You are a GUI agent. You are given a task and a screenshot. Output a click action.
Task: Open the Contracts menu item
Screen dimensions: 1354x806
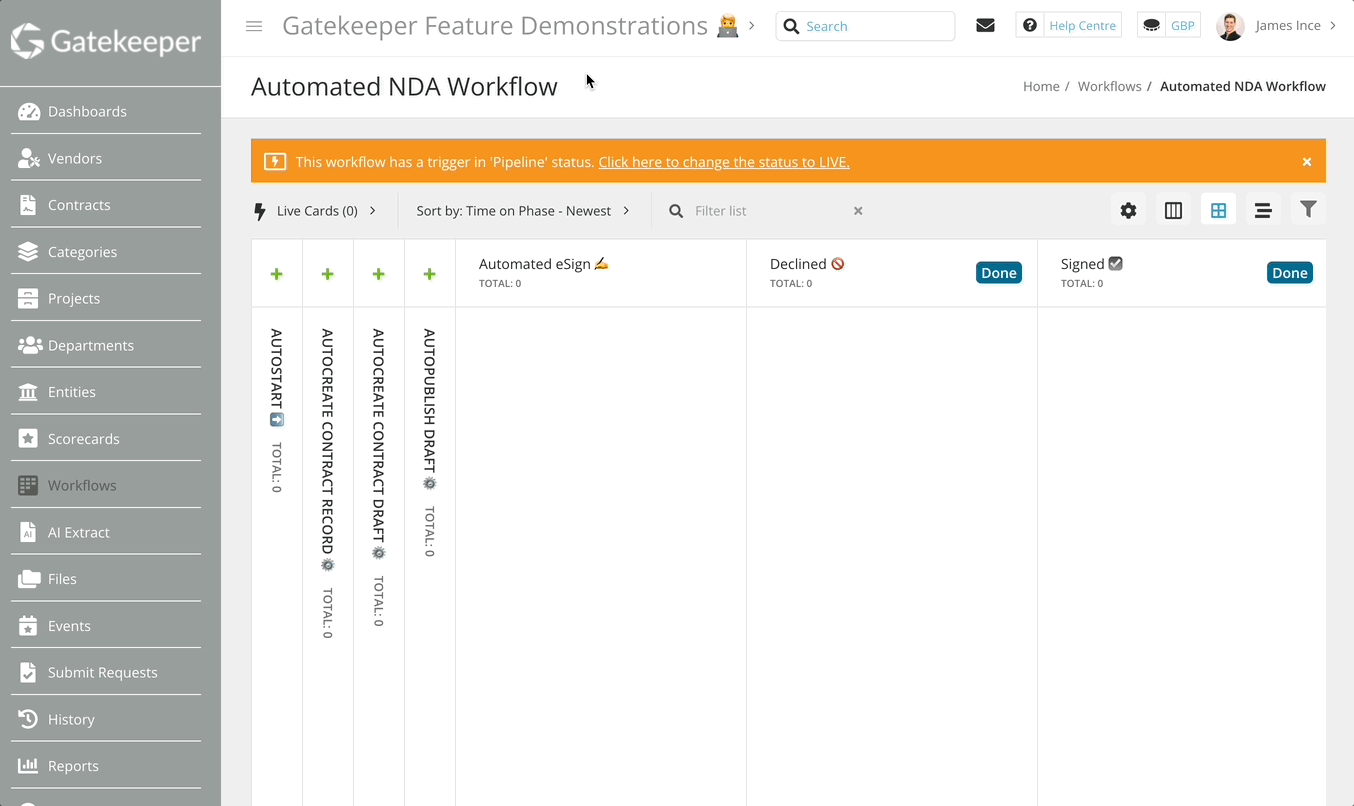(x=79, y=205)
